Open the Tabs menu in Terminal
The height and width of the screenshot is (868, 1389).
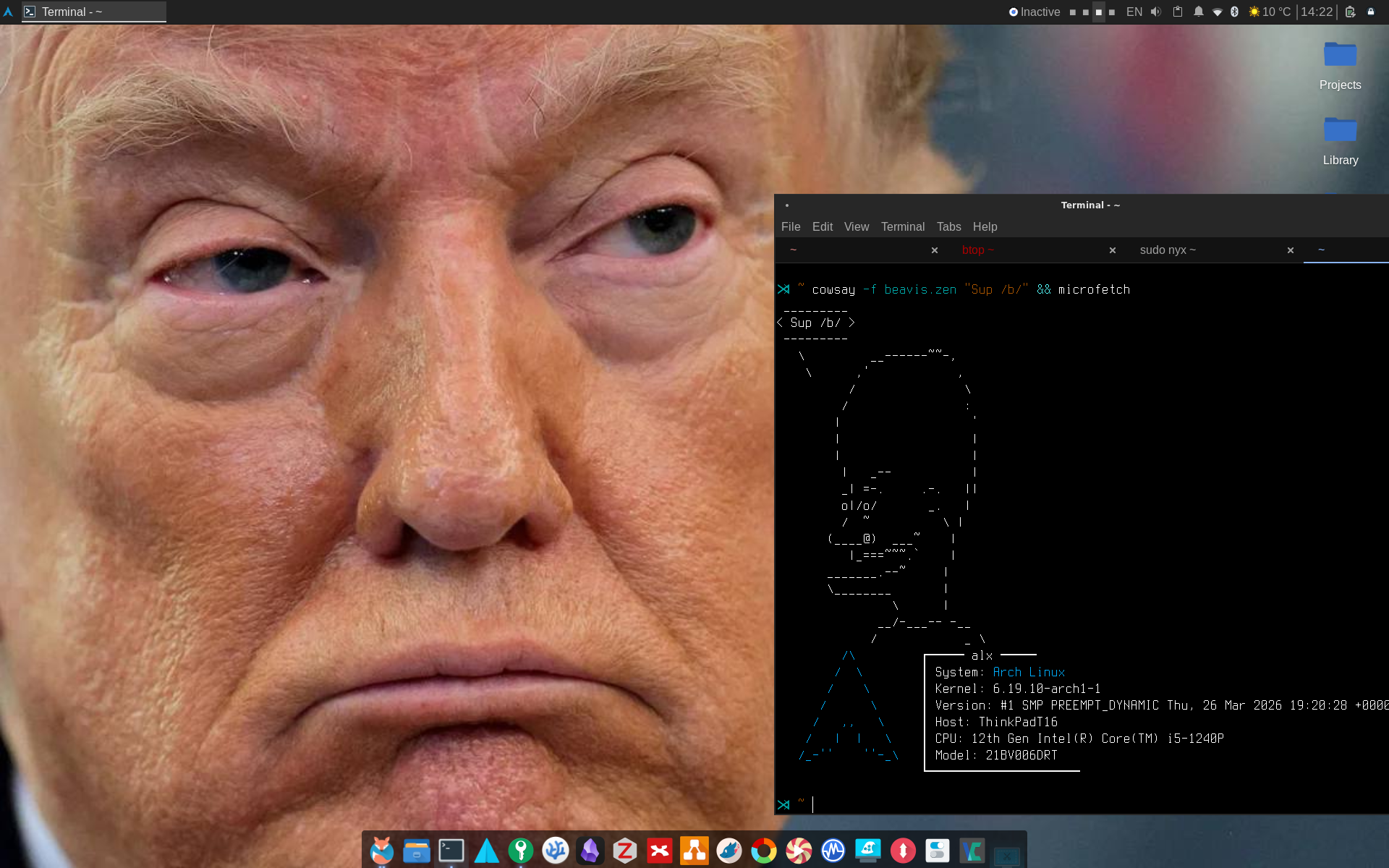click(948, 226)
